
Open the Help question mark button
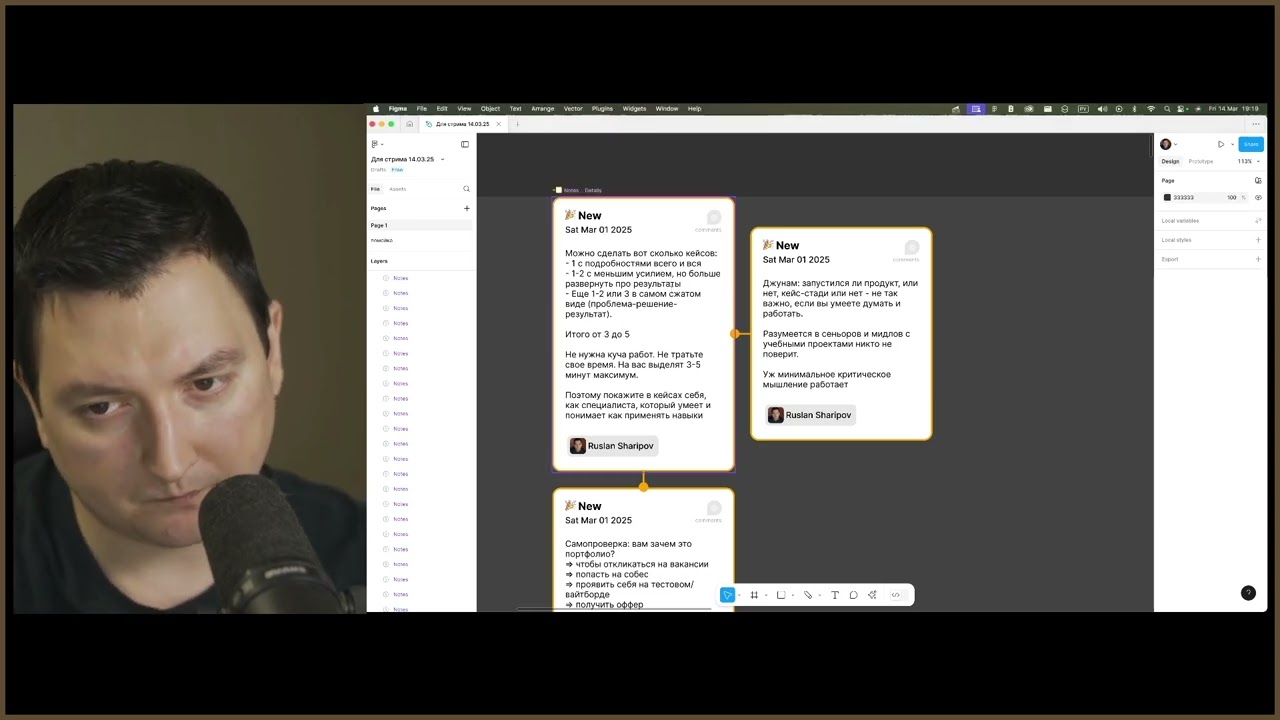(1248, 593)
